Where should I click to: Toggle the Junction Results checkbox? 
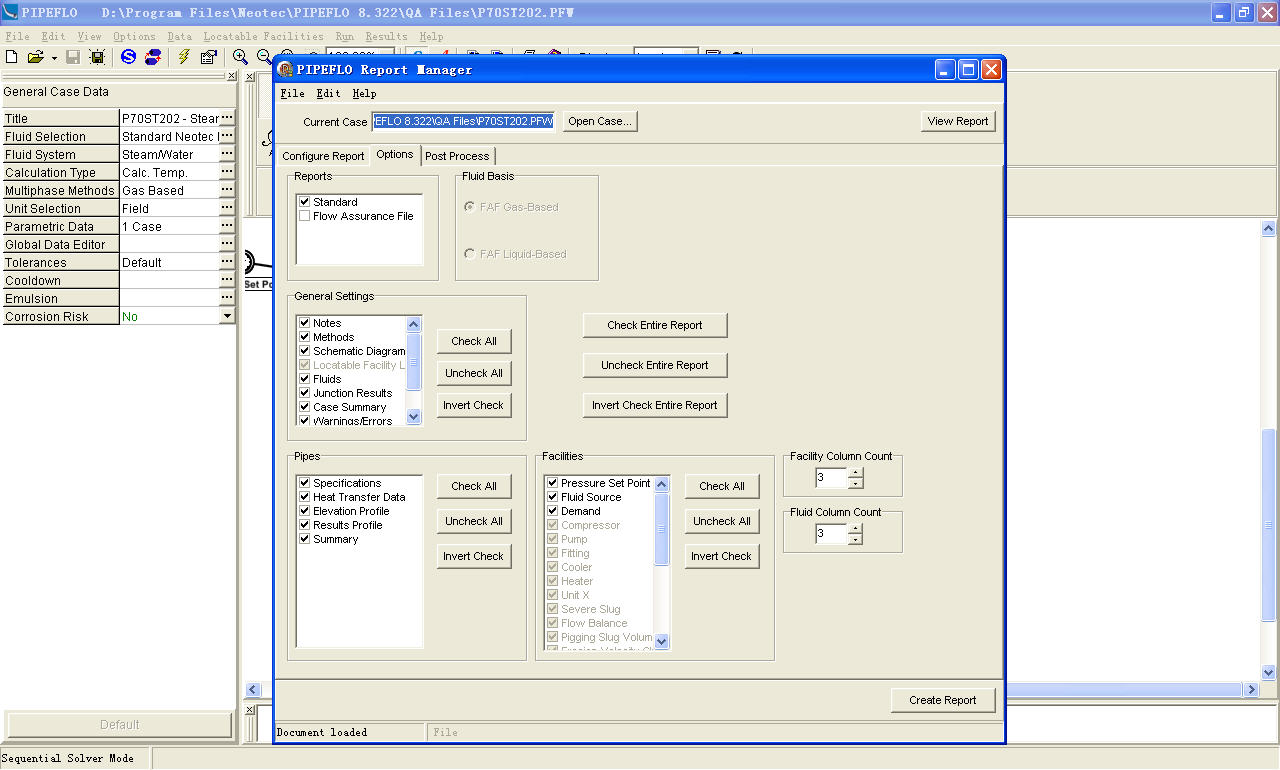click(x=304, y=393)
